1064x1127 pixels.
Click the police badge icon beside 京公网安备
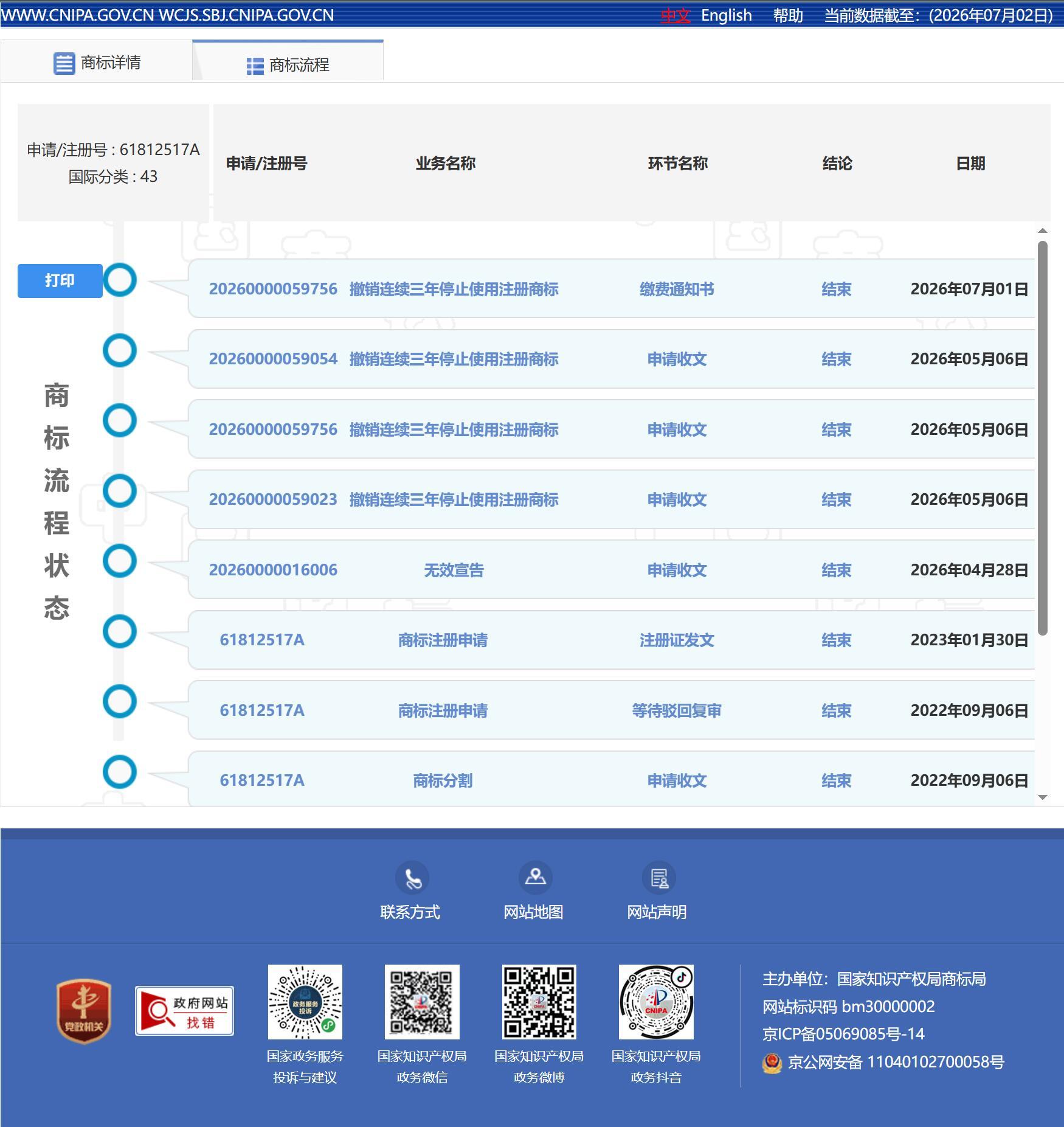[772, 1063]
